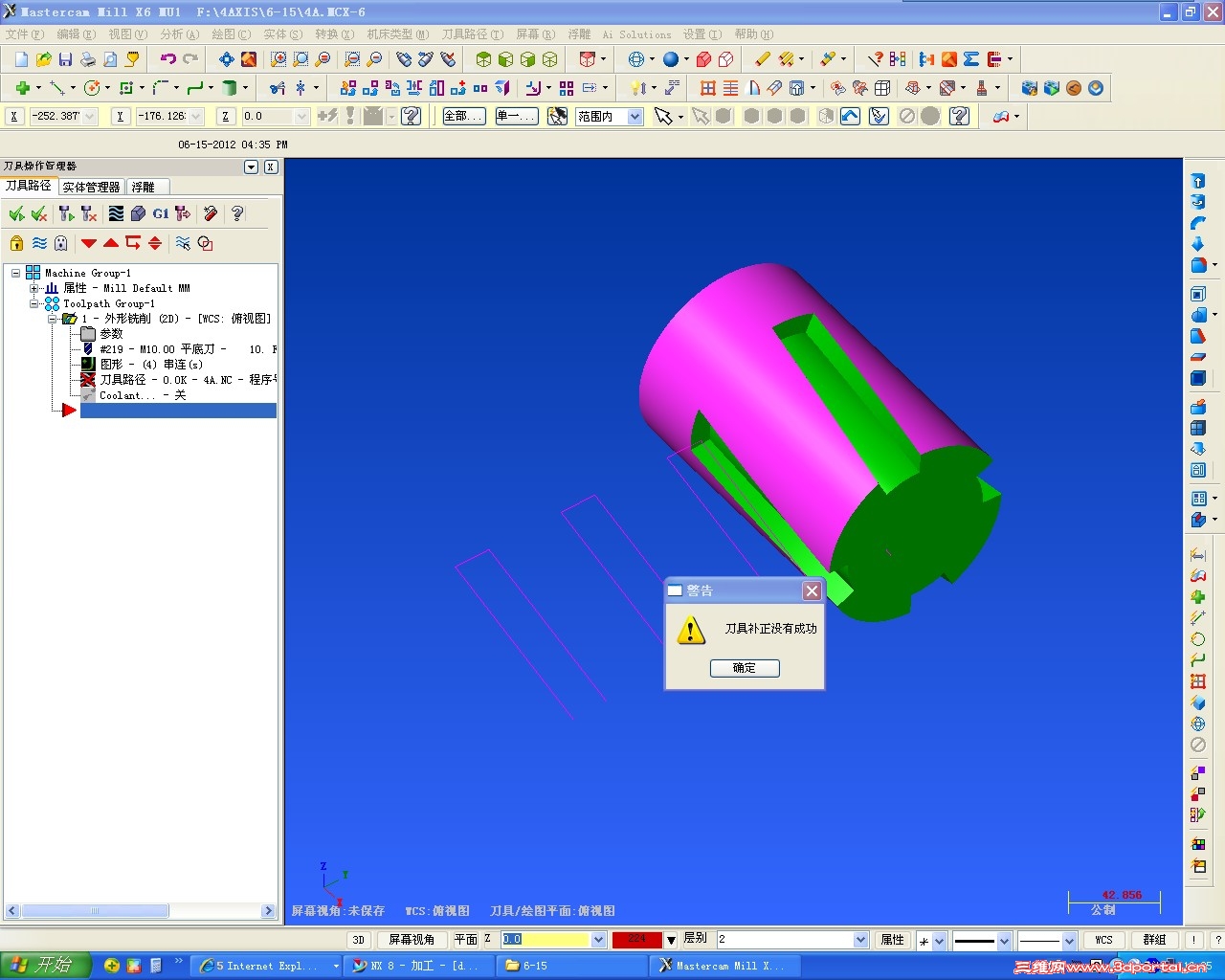Open the Z depth value dropdown
The image size is (1225, 980).
tap(599, 940)
